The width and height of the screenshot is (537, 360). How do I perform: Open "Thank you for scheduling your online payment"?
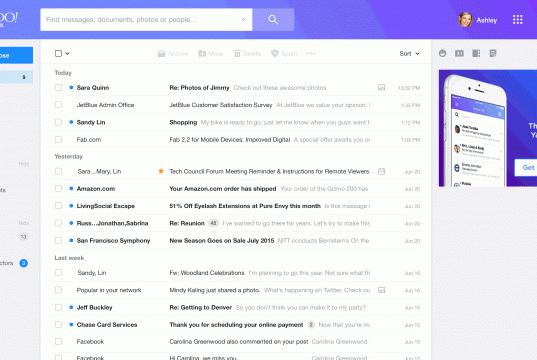pos(236,325)
